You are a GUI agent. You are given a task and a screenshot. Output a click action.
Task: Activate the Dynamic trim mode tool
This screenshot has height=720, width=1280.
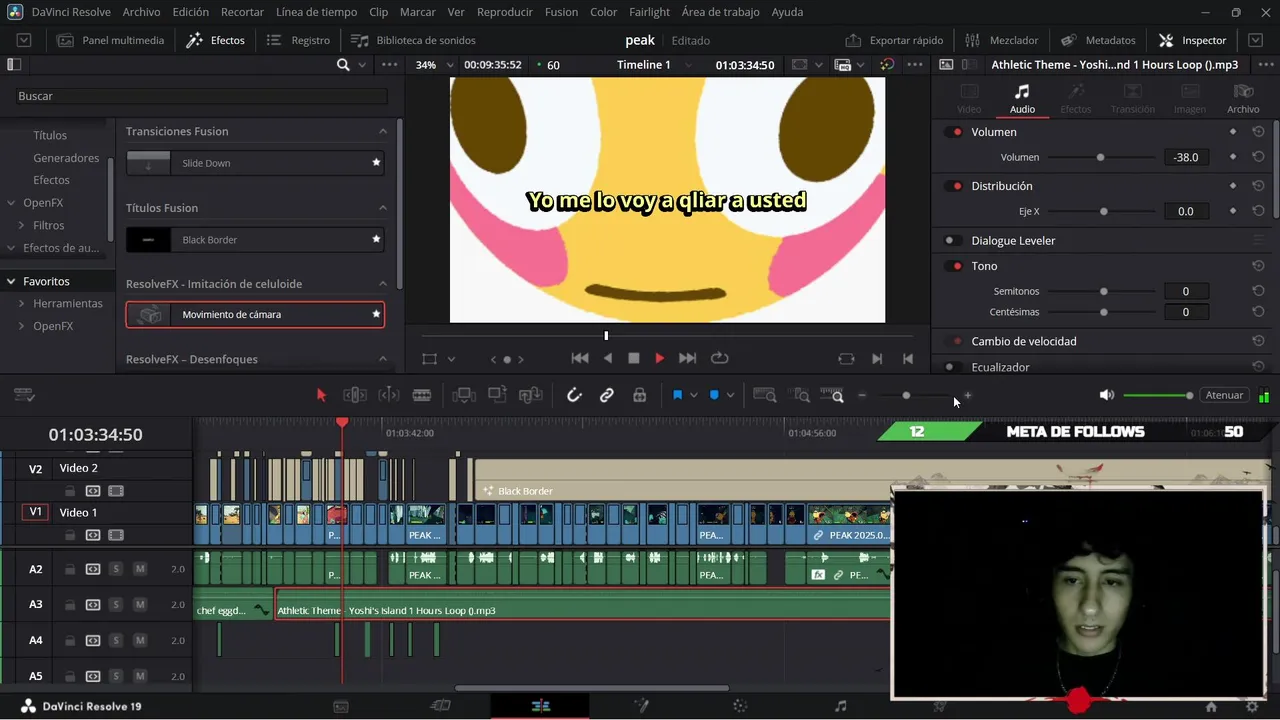click(x=389, y=395)
